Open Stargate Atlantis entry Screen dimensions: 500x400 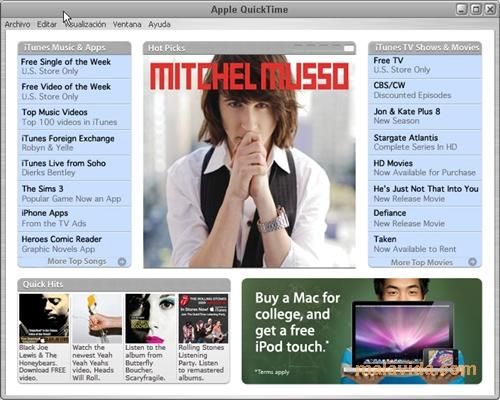click(x=425, y=143)
